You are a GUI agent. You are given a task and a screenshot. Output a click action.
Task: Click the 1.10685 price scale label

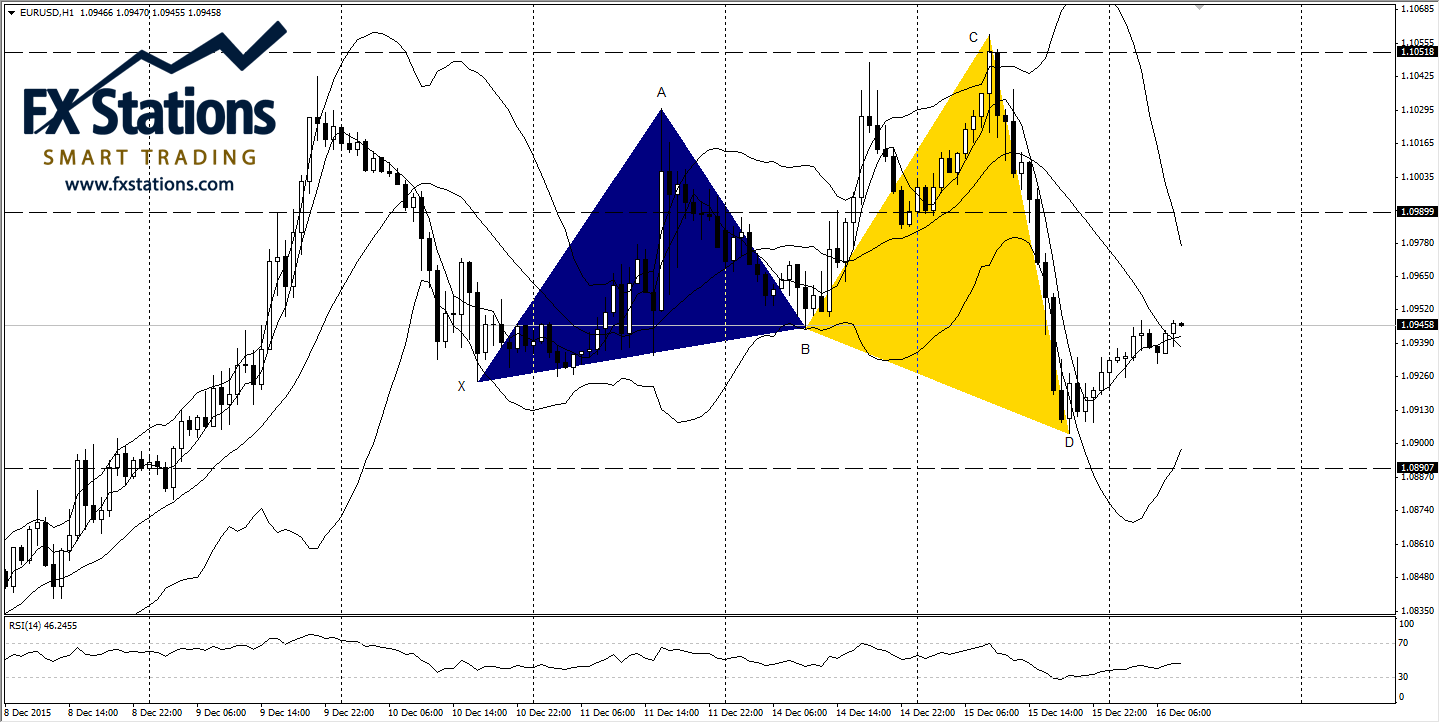(1417, 9)
